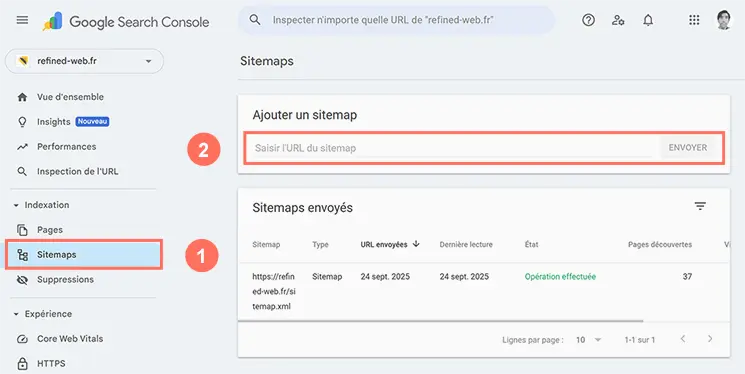Click the Nouveau badge next to Insights
745x374 pixels.
tap(93, 122)
